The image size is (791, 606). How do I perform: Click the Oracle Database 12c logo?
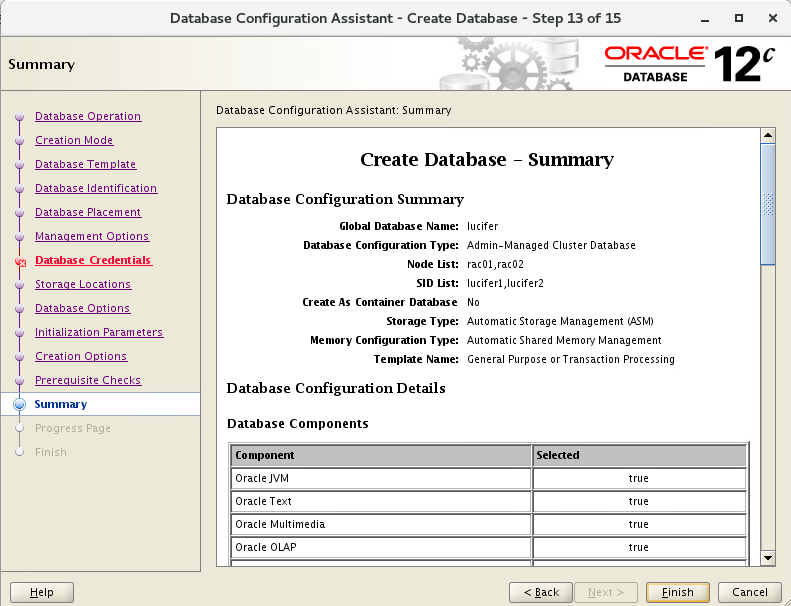(689, 64)
